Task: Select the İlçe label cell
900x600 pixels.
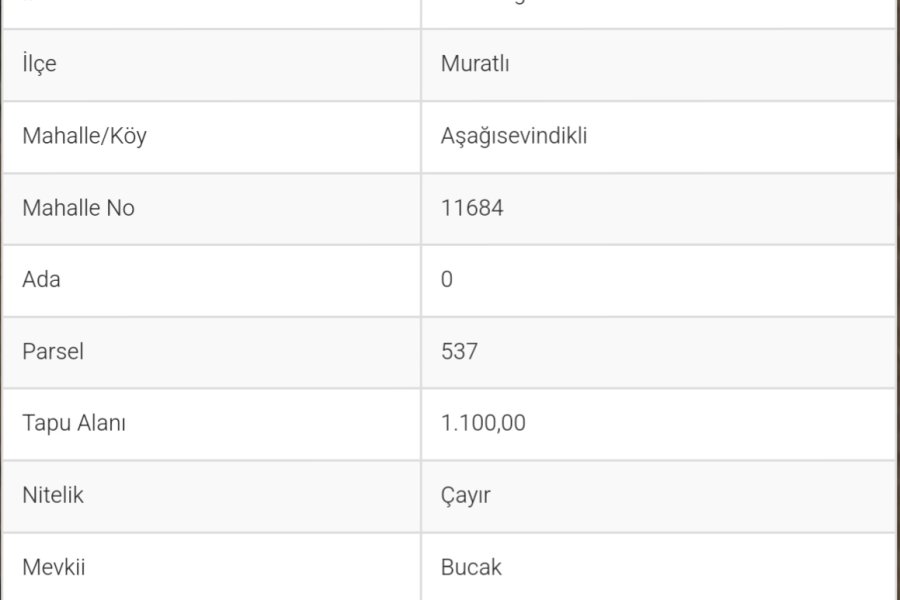Action: (x=211, y=64)
